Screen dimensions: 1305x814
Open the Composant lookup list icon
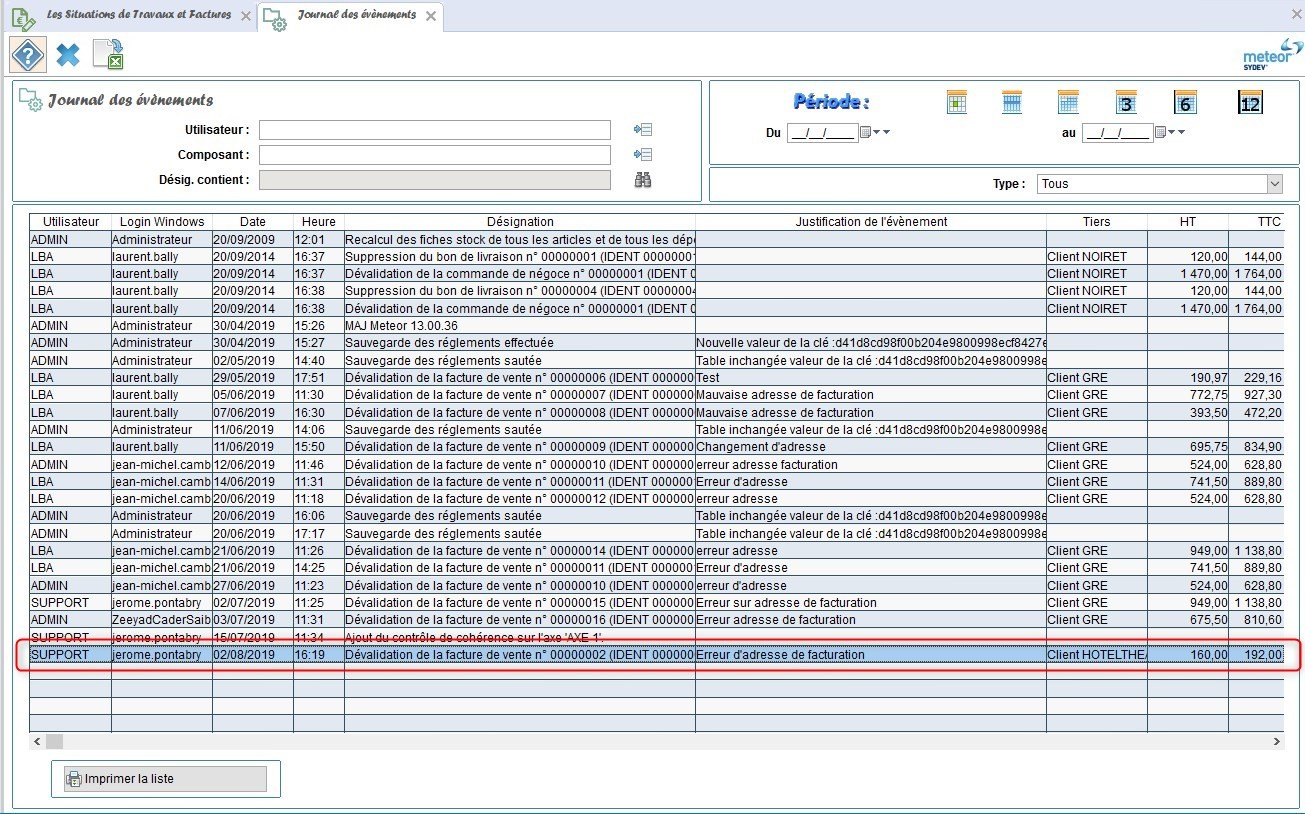pos(643,155)
